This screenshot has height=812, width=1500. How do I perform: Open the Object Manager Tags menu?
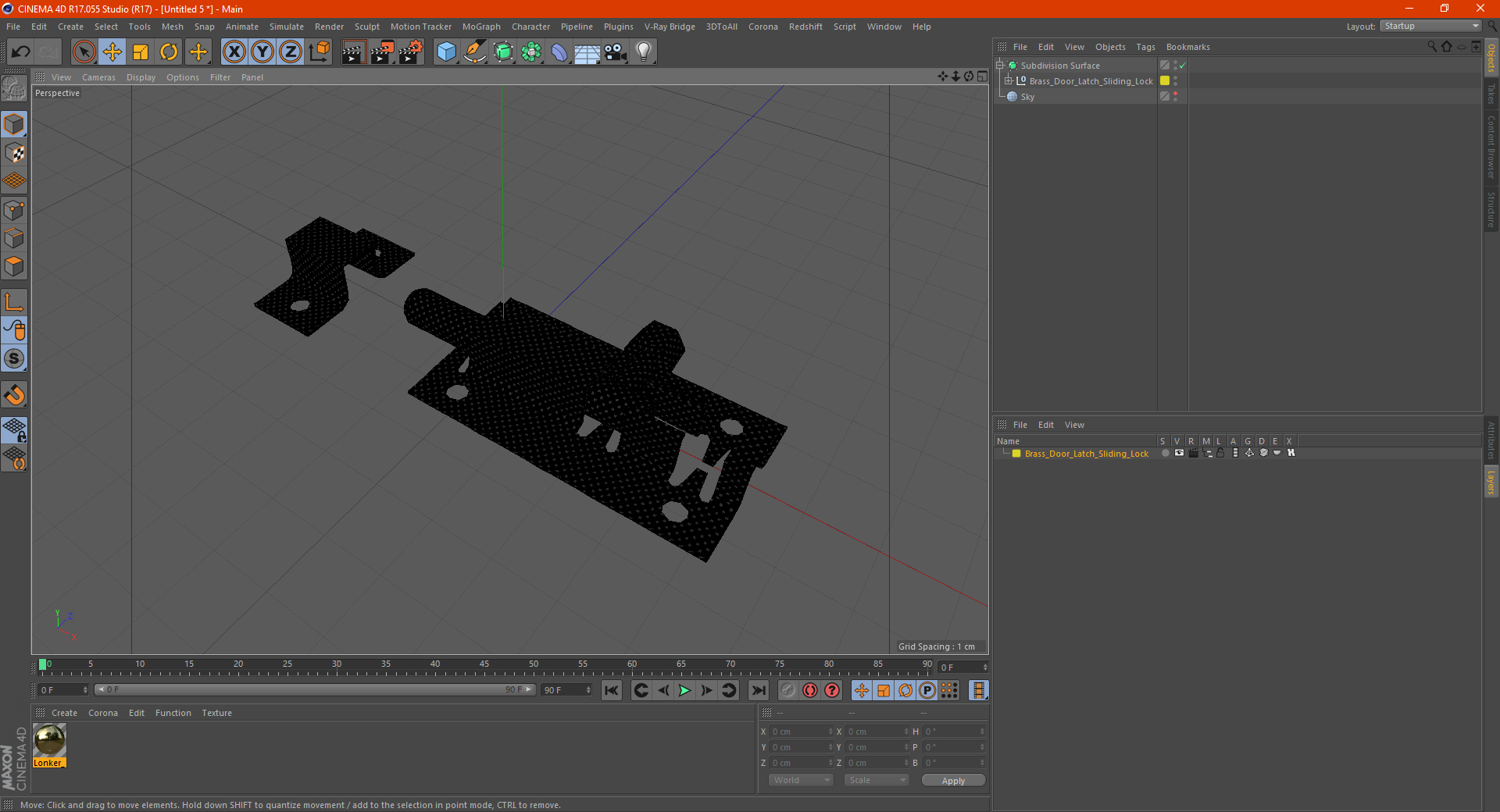(x=1145, y=47)
